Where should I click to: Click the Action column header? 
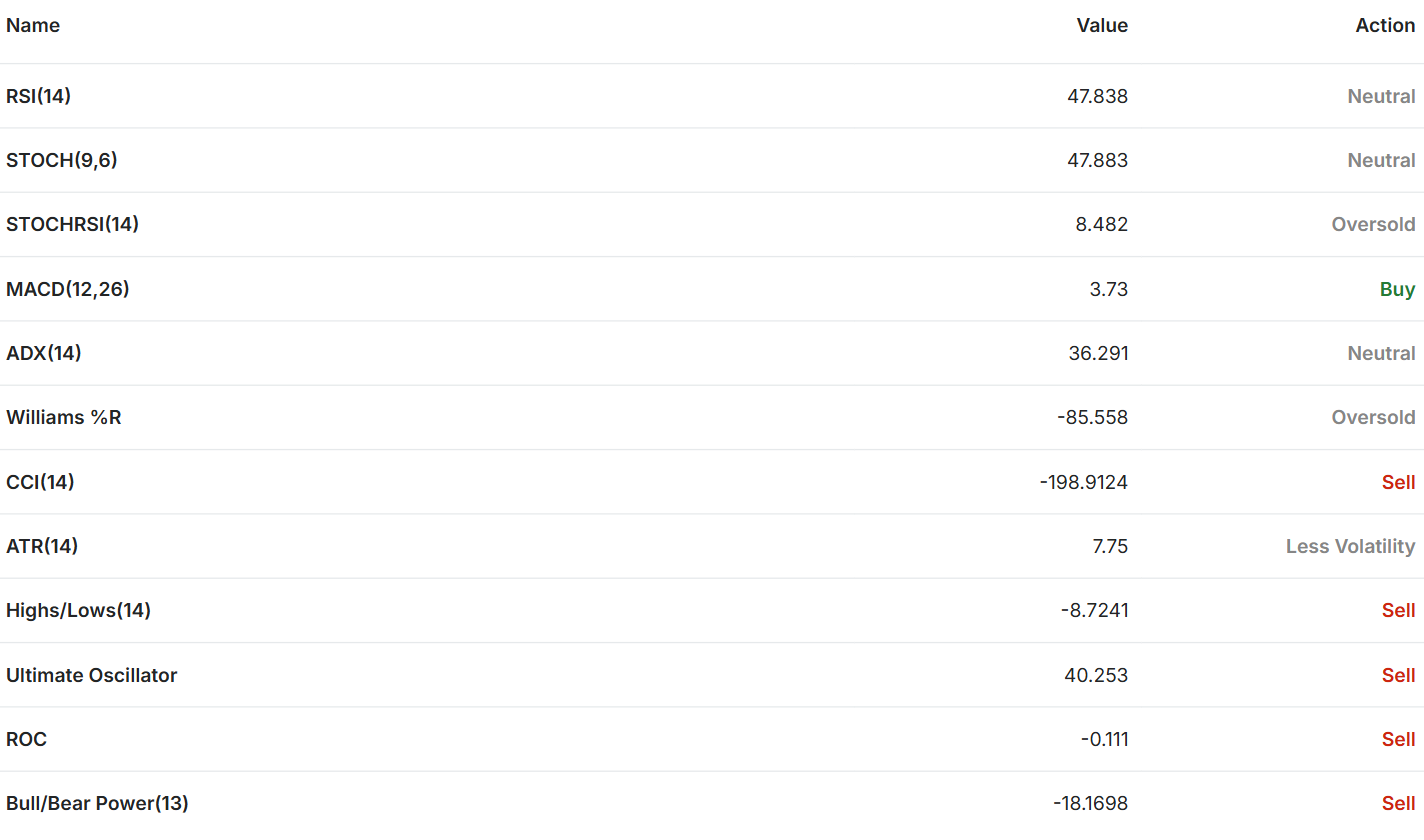(x=1385, y=26)
